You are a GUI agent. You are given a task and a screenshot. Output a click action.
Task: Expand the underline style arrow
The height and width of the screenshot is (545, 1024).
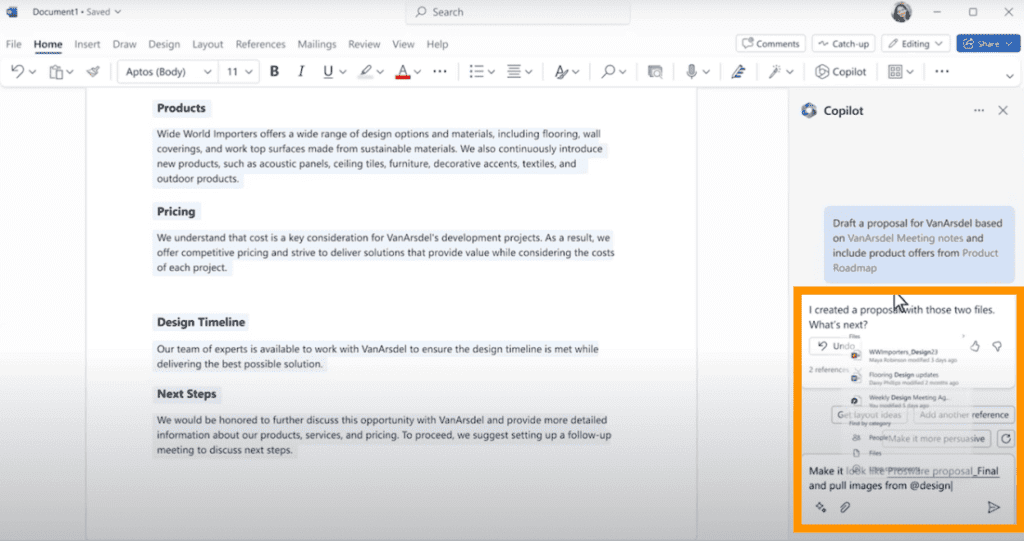[343, 72]
